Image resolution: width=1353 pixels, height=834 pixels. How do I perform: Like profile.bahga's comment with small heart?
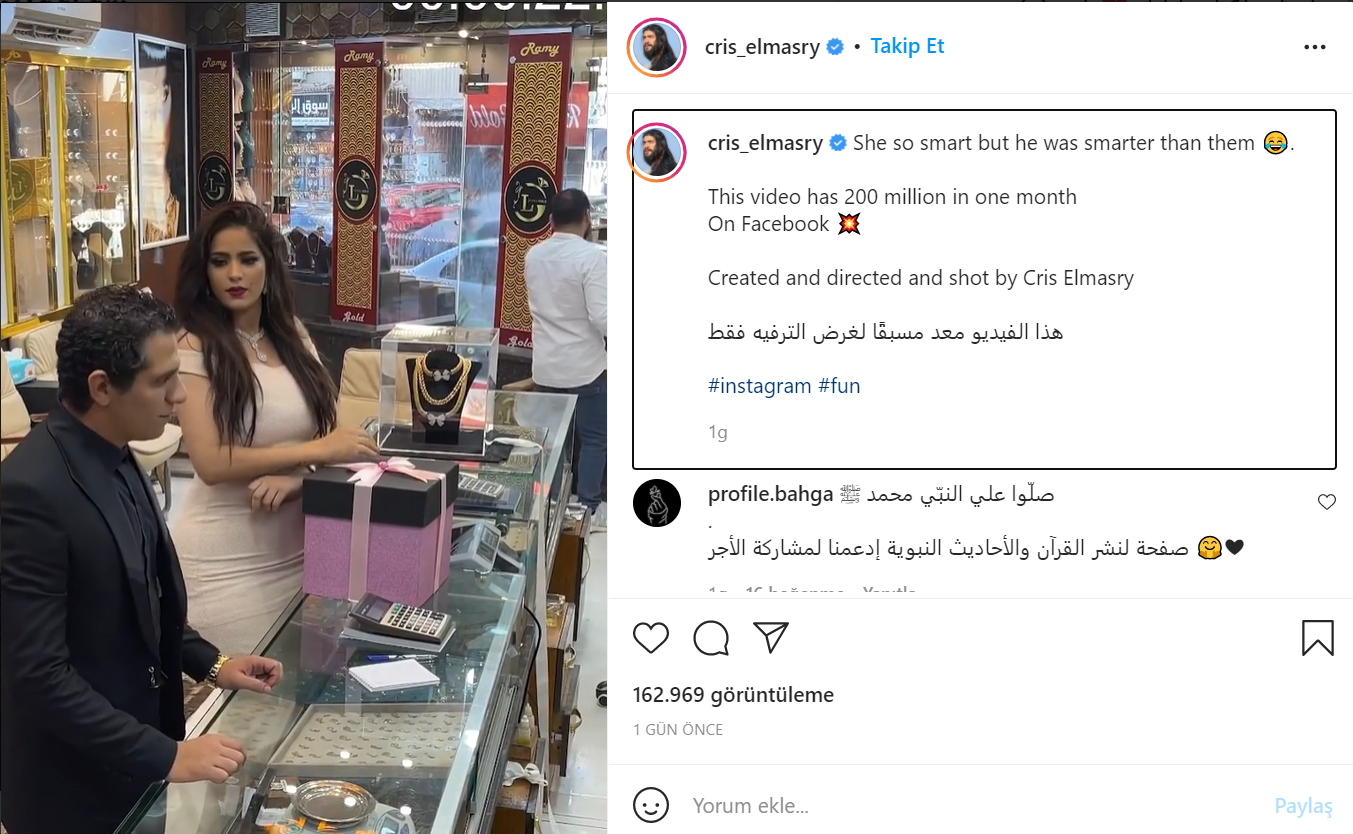1327,502
